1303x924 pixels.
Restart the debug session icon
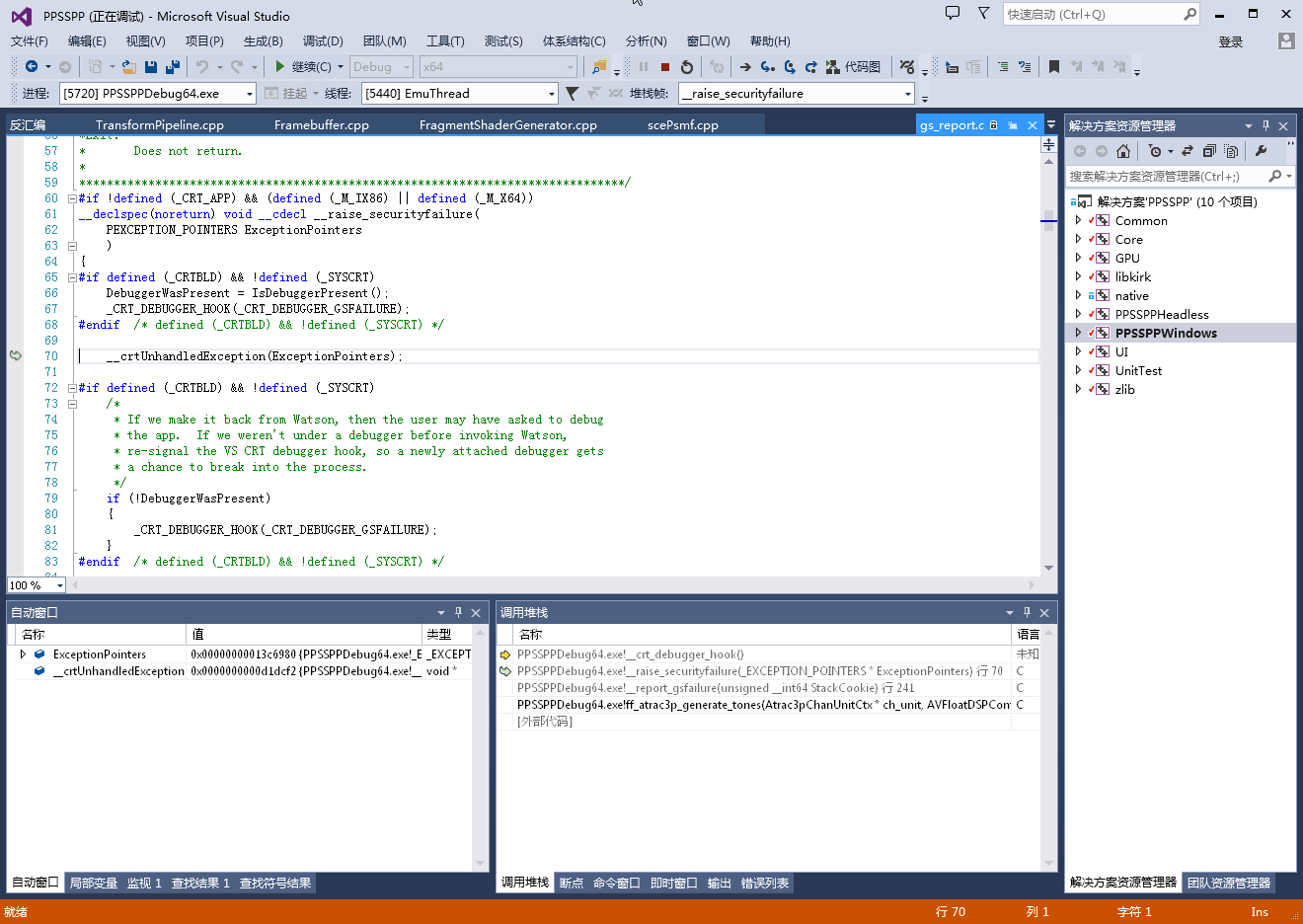(x=687, y=67)
